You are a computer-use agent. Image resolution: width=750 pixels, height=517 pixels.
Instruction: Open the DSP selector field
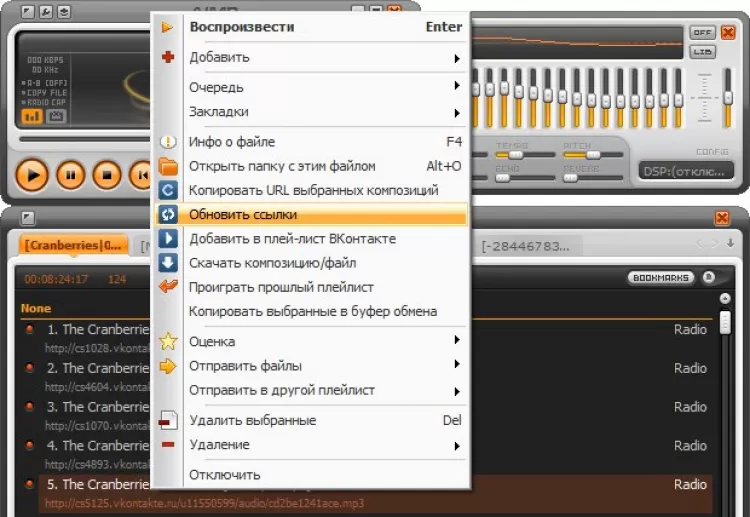[686, 171]
